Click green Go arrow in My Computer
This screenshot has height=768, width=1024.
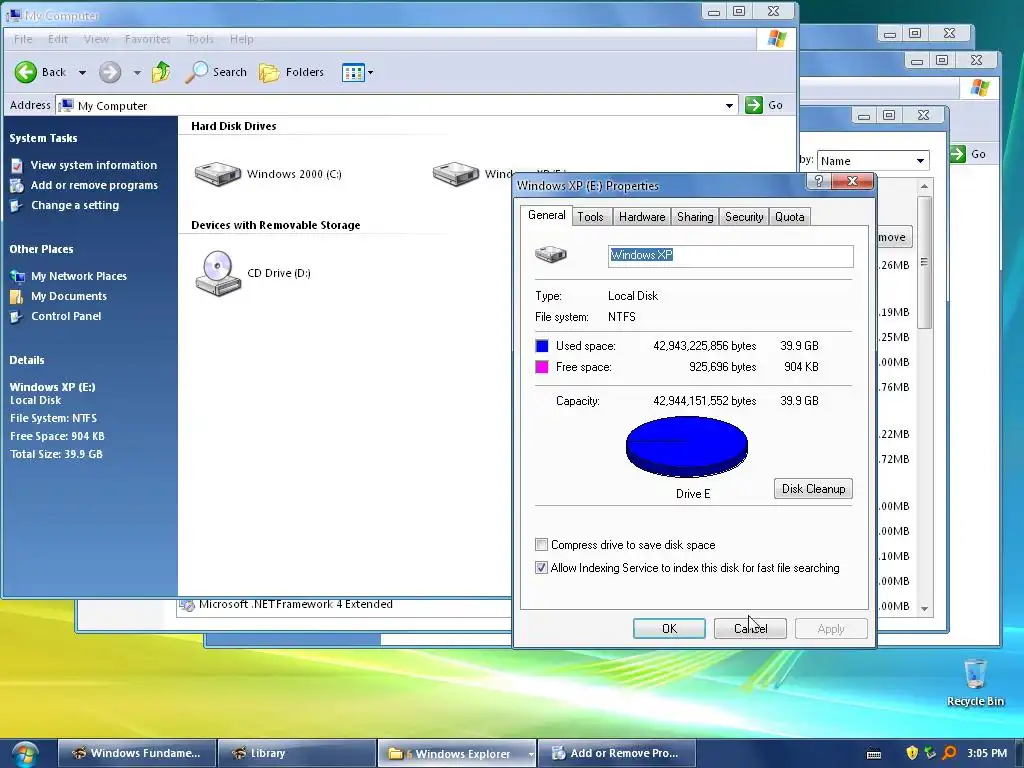pos(754,105)
